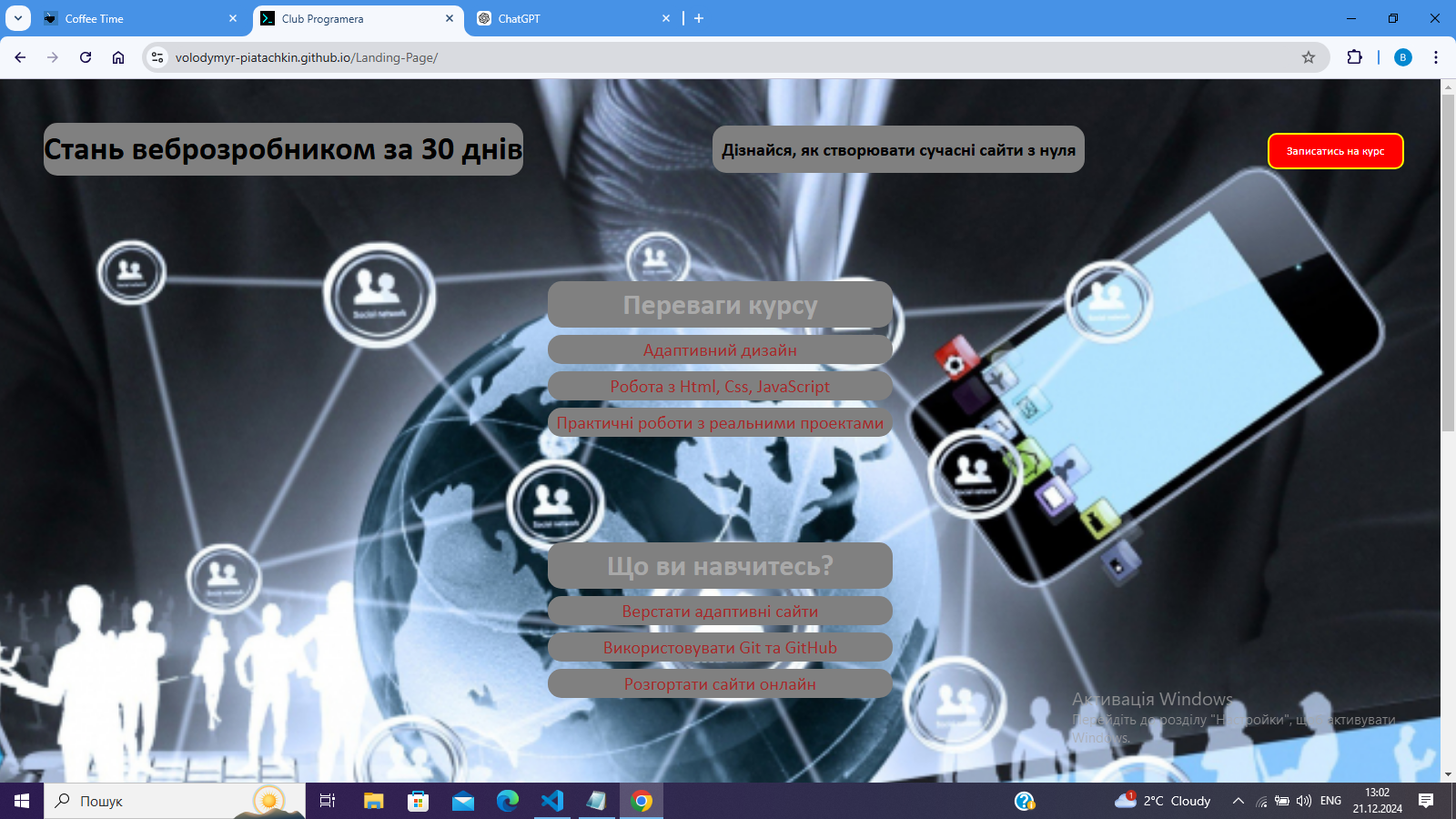
Task: Close the ChatGPT tab
Action: [x=666, y=18]
